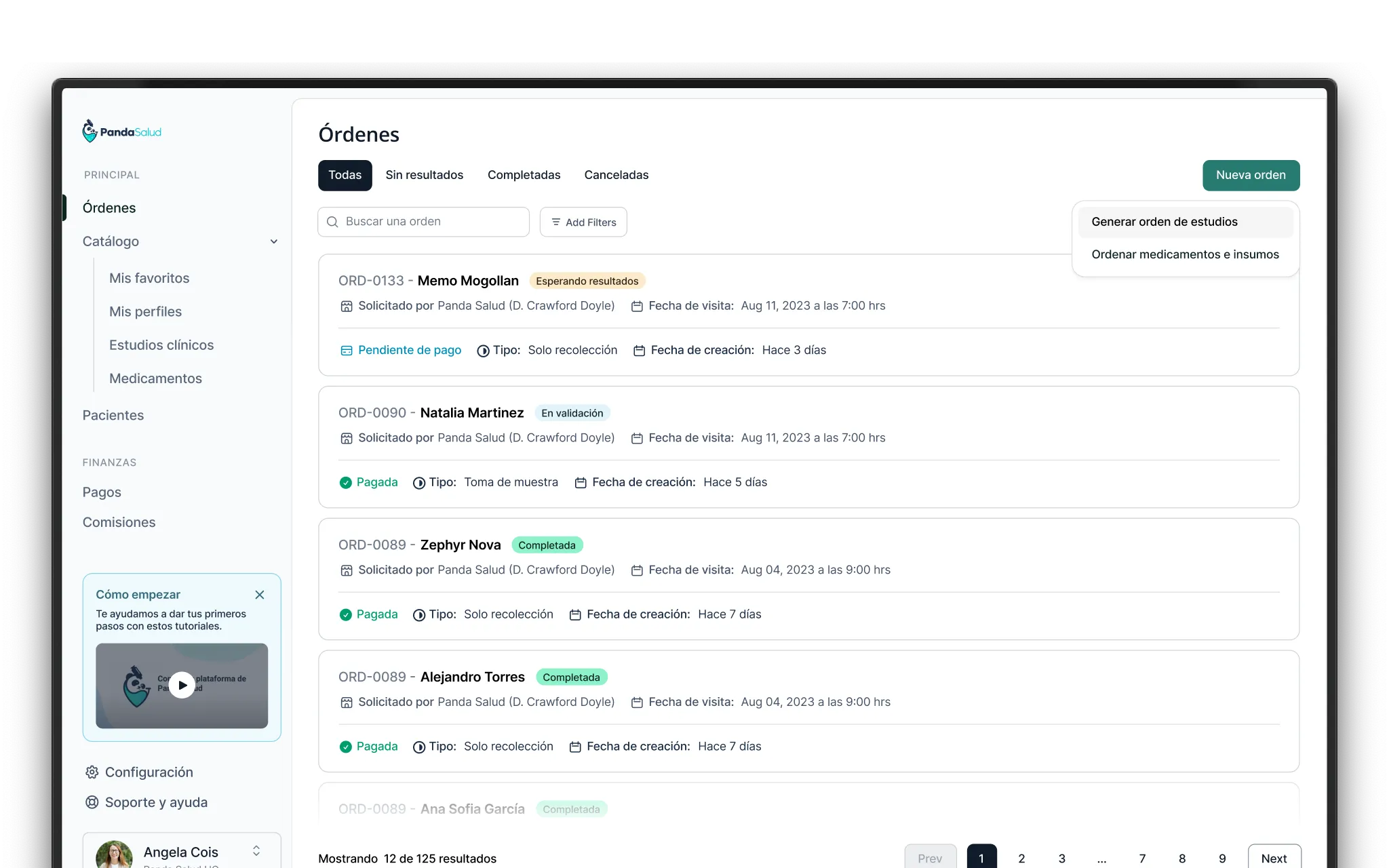Choose Ordenar medicamentos e insumos
The width and height of the screenshot is (1389, 868).
click(1185, 254)
